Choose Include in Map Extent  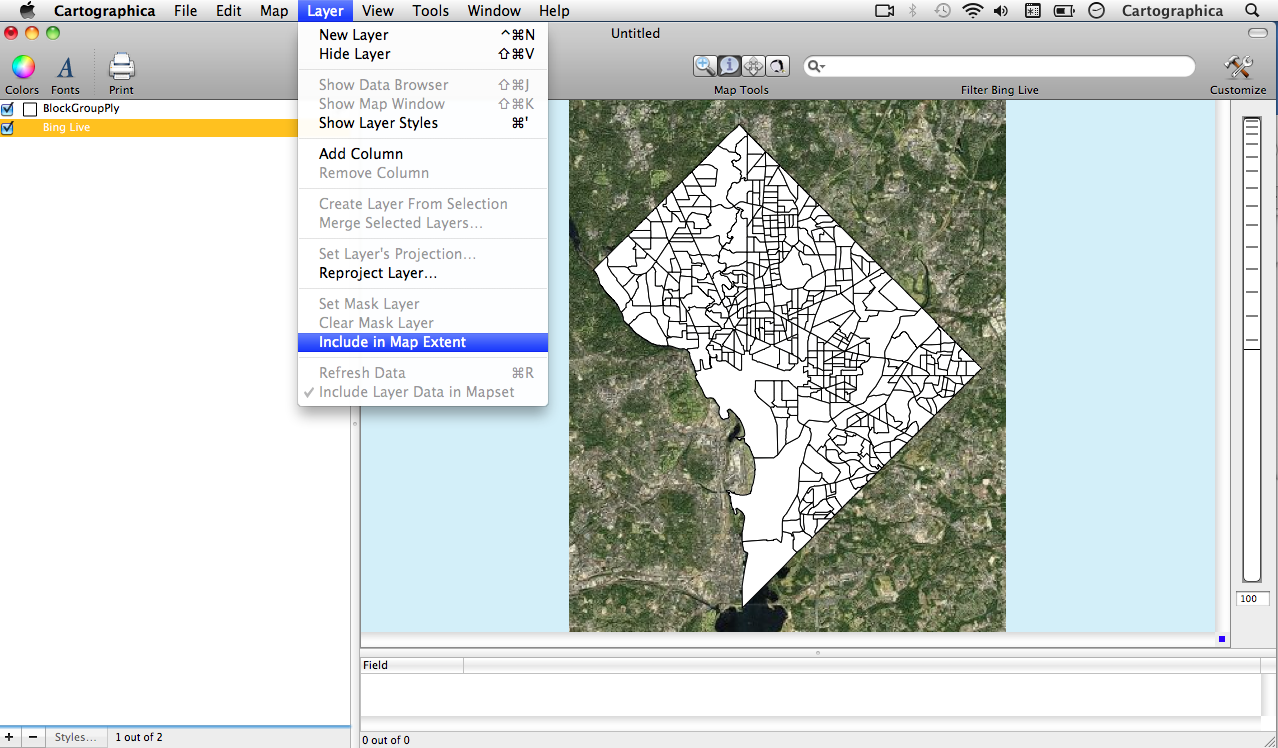(392, 342)
